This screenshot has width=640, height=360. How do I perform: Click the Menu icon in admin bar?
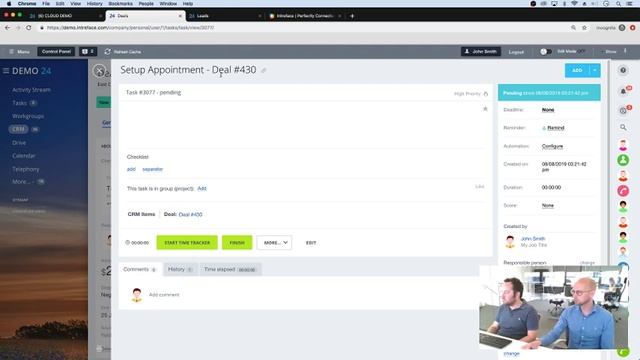11,51
